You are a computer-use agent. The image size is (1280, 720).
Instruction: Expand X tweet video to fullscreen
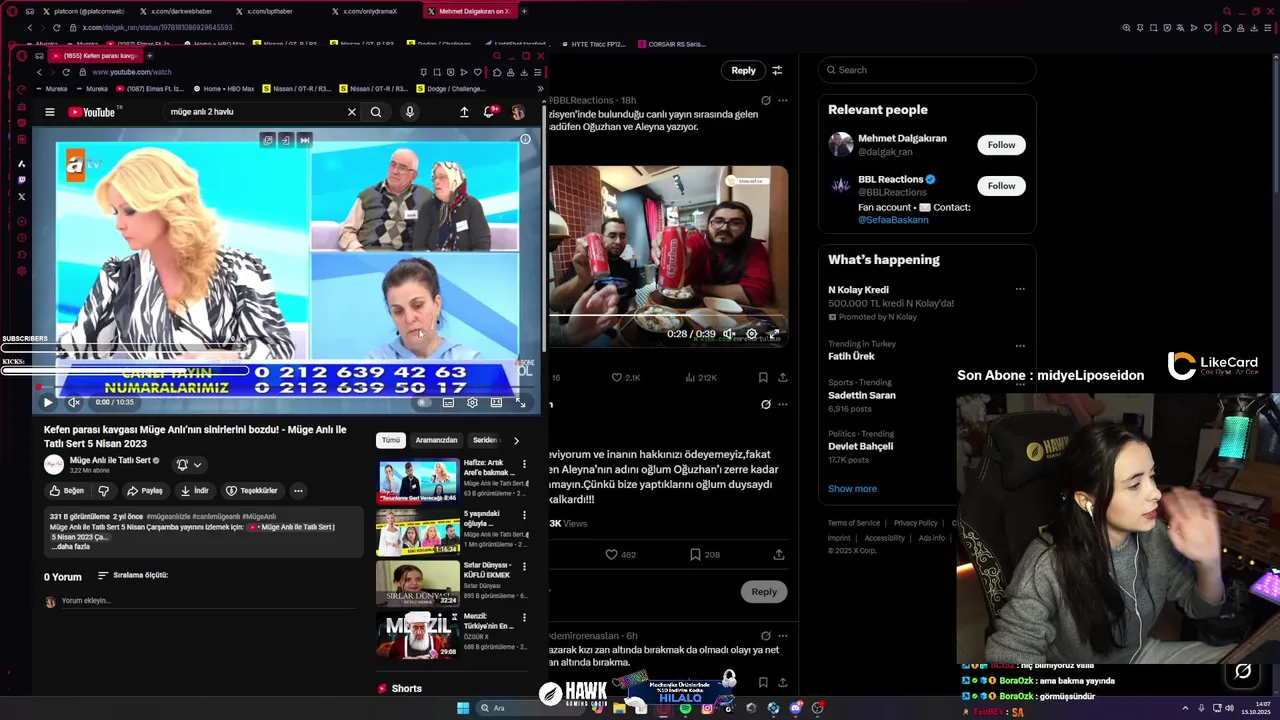[774, 334]
